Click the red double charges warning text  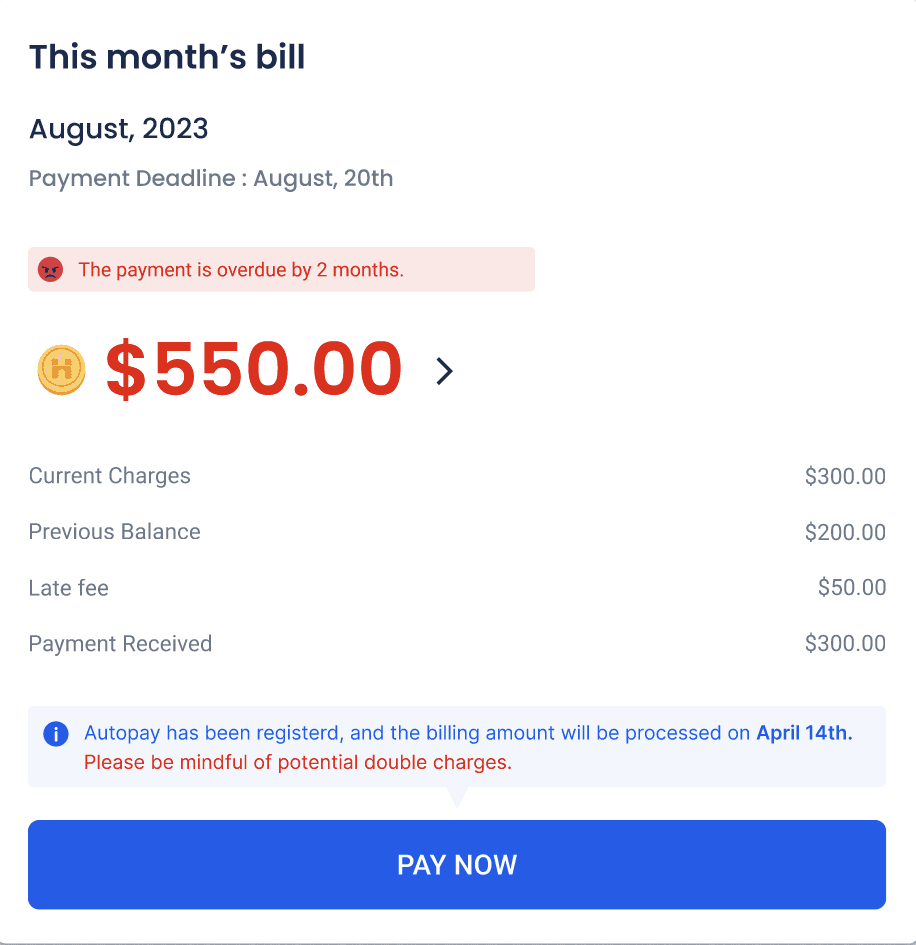[x=298, y=762]
